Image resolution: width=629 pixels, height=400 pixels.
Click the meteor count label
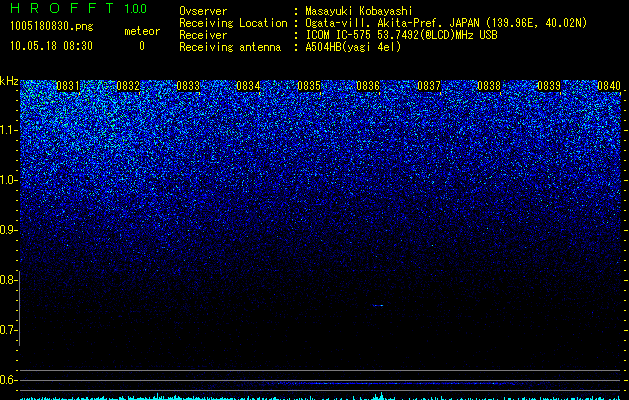coord(142,31)
